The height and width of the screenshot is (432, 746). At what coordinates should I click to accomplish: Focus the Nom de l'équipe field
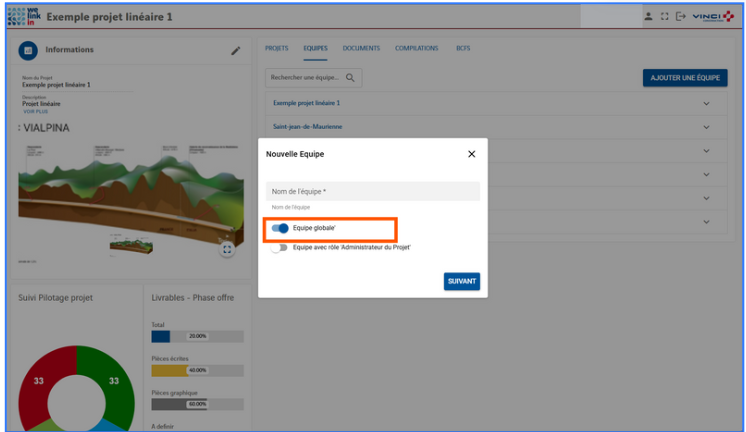373,191
